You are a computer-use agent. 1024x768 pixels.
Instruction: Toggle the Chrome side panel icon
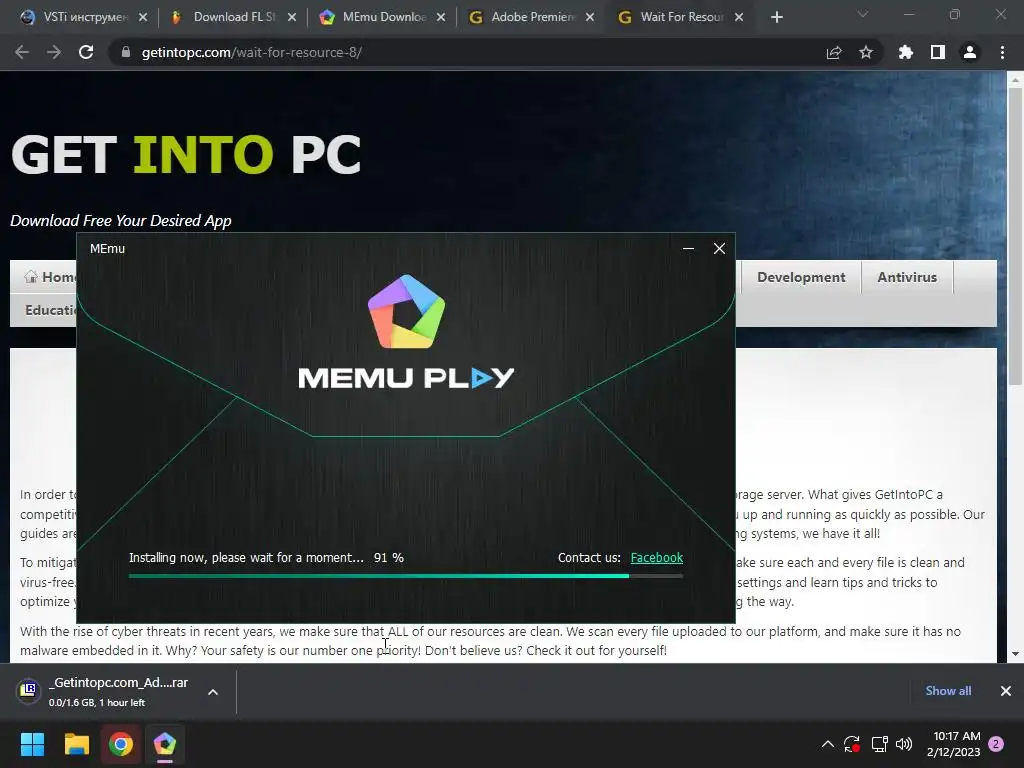pyautogui.click(x=938, y=52)
